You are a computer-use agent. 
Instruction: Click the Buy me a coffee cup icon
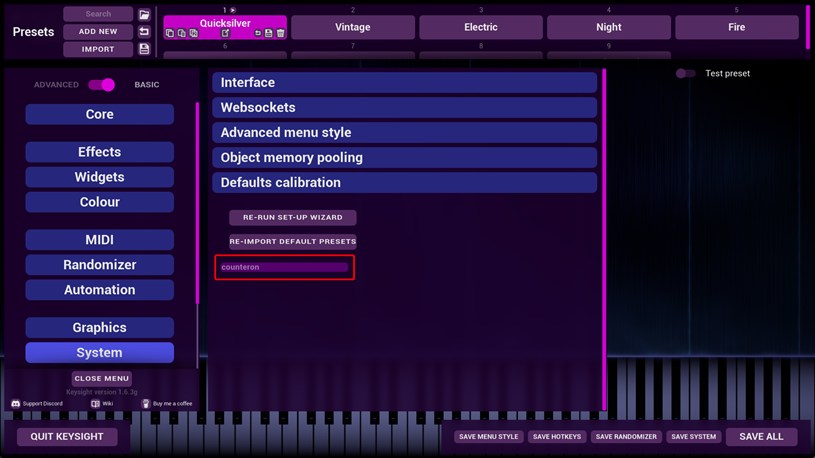tap(146, 403)
